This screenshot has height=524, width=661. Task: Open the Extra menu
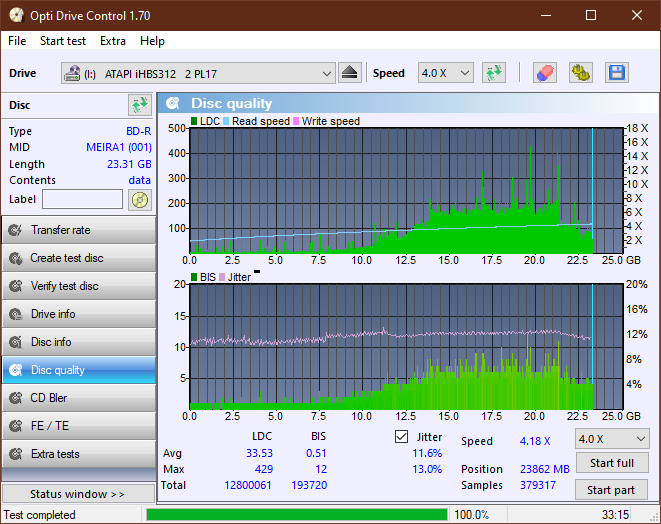(x=113, y=41)
